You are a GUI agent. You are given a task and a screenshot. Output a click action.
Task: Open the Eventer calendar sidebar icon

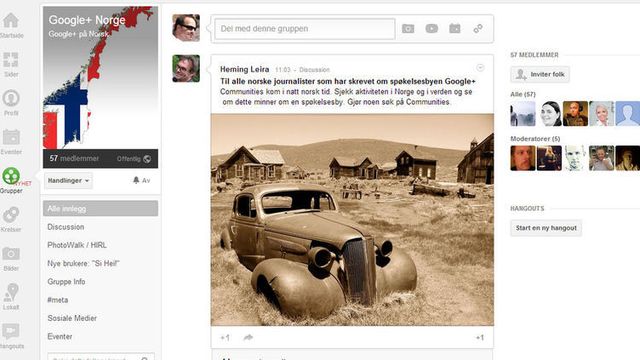click(11, 138)
